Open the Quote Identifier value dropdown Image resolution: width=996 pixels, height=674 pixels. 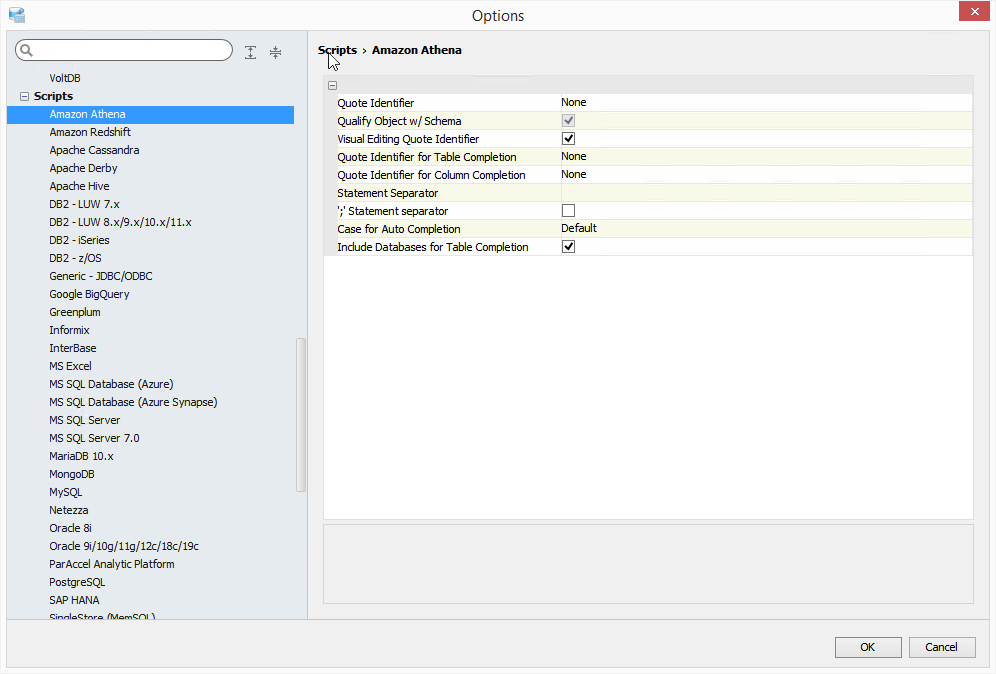765,103
